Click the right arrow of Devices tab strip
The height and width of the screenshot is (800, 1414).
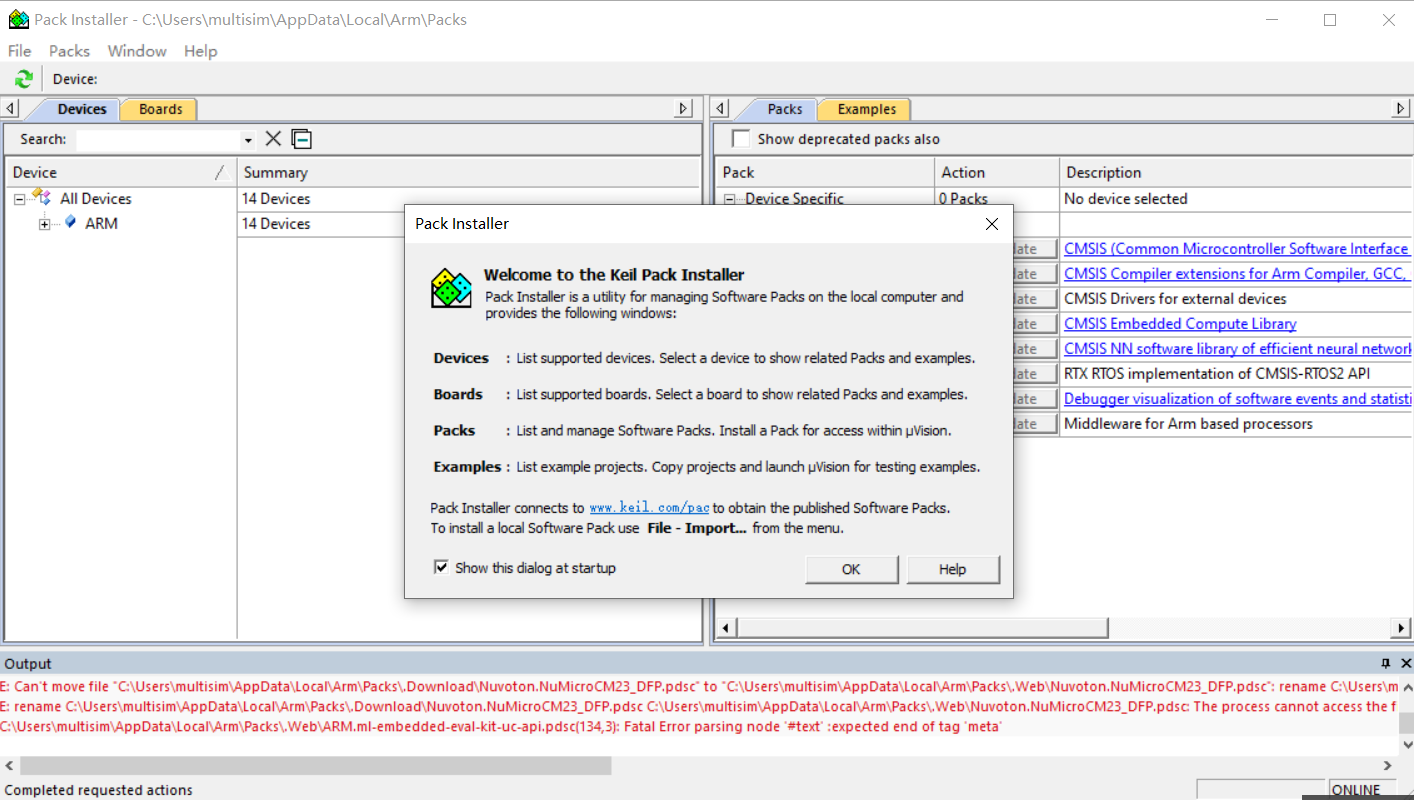click(x=684, y=109)
